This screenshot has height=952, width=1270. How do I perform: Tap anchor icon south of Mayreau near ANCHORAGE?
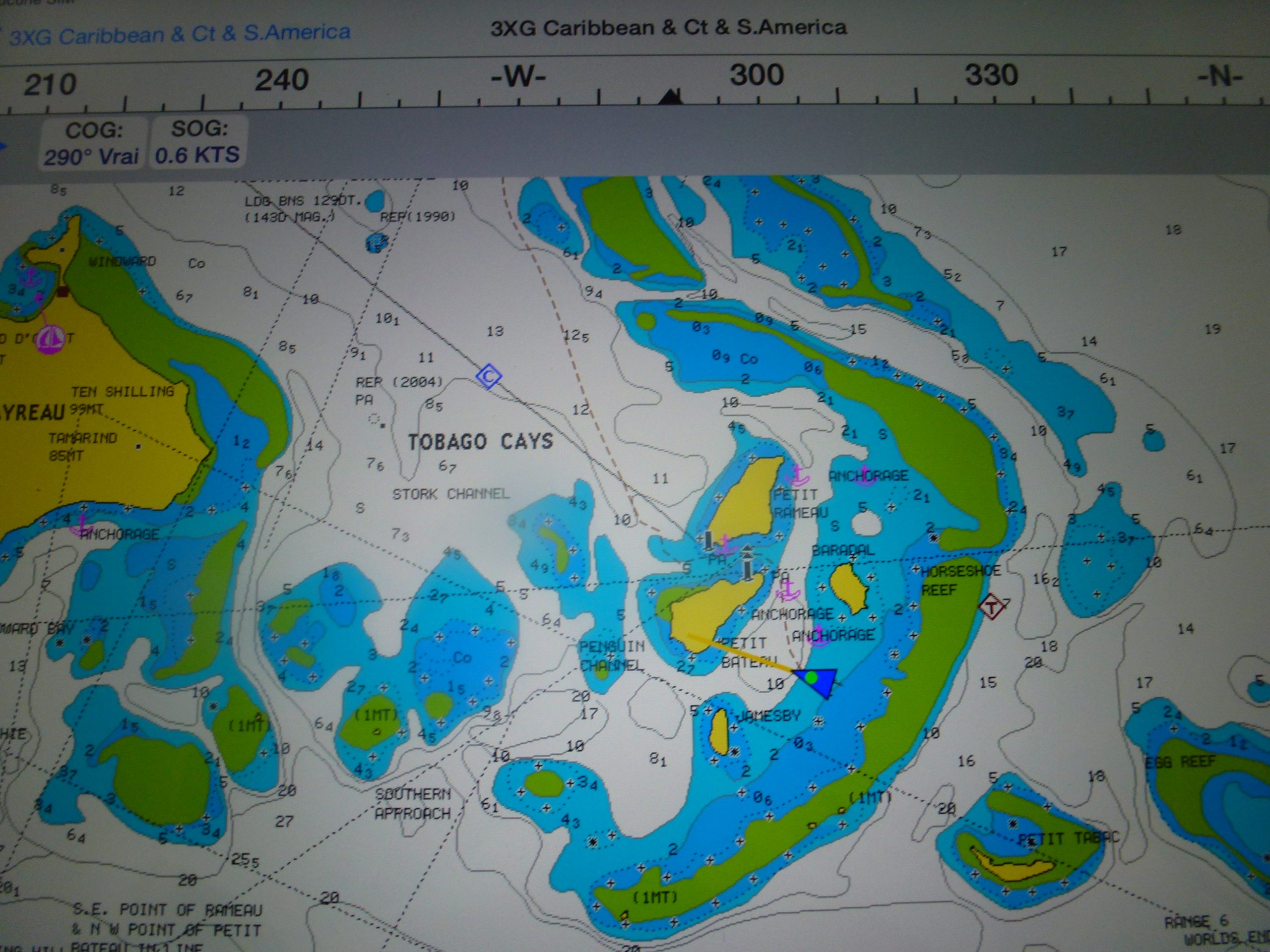(81, 524)
